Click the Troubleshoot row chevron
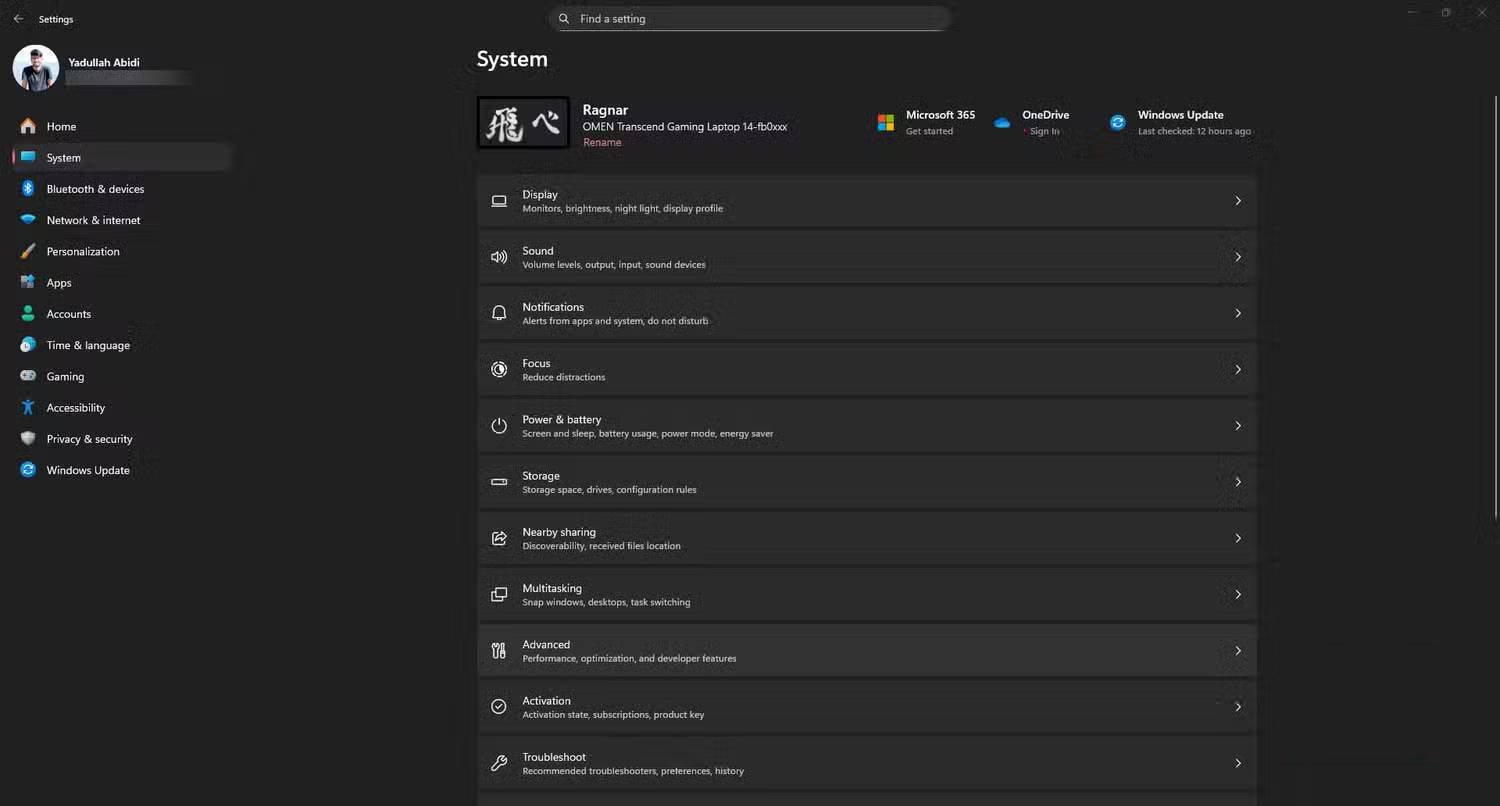 coord(1238,763)
